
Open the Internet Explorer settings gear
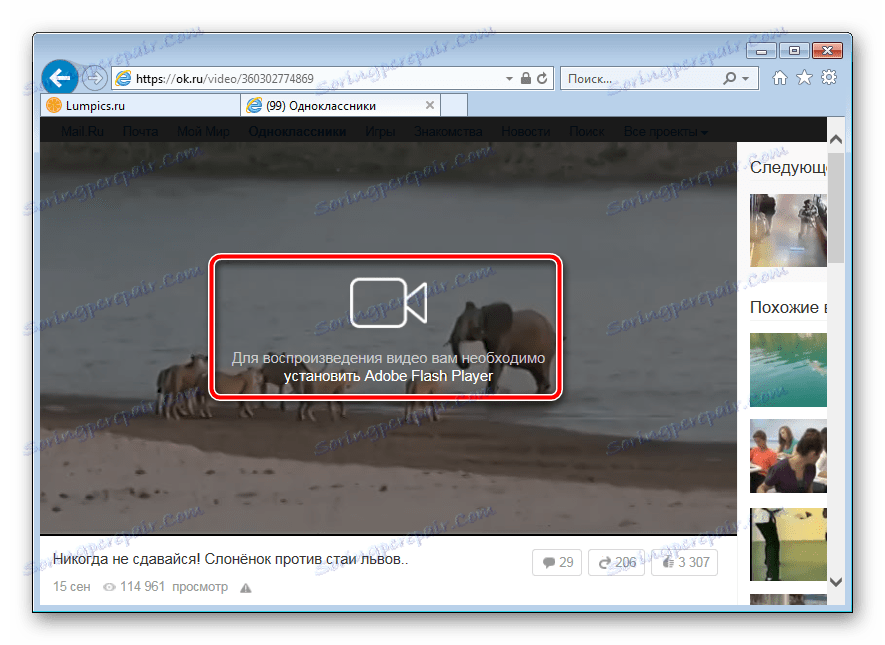click(x=829, y=77)
